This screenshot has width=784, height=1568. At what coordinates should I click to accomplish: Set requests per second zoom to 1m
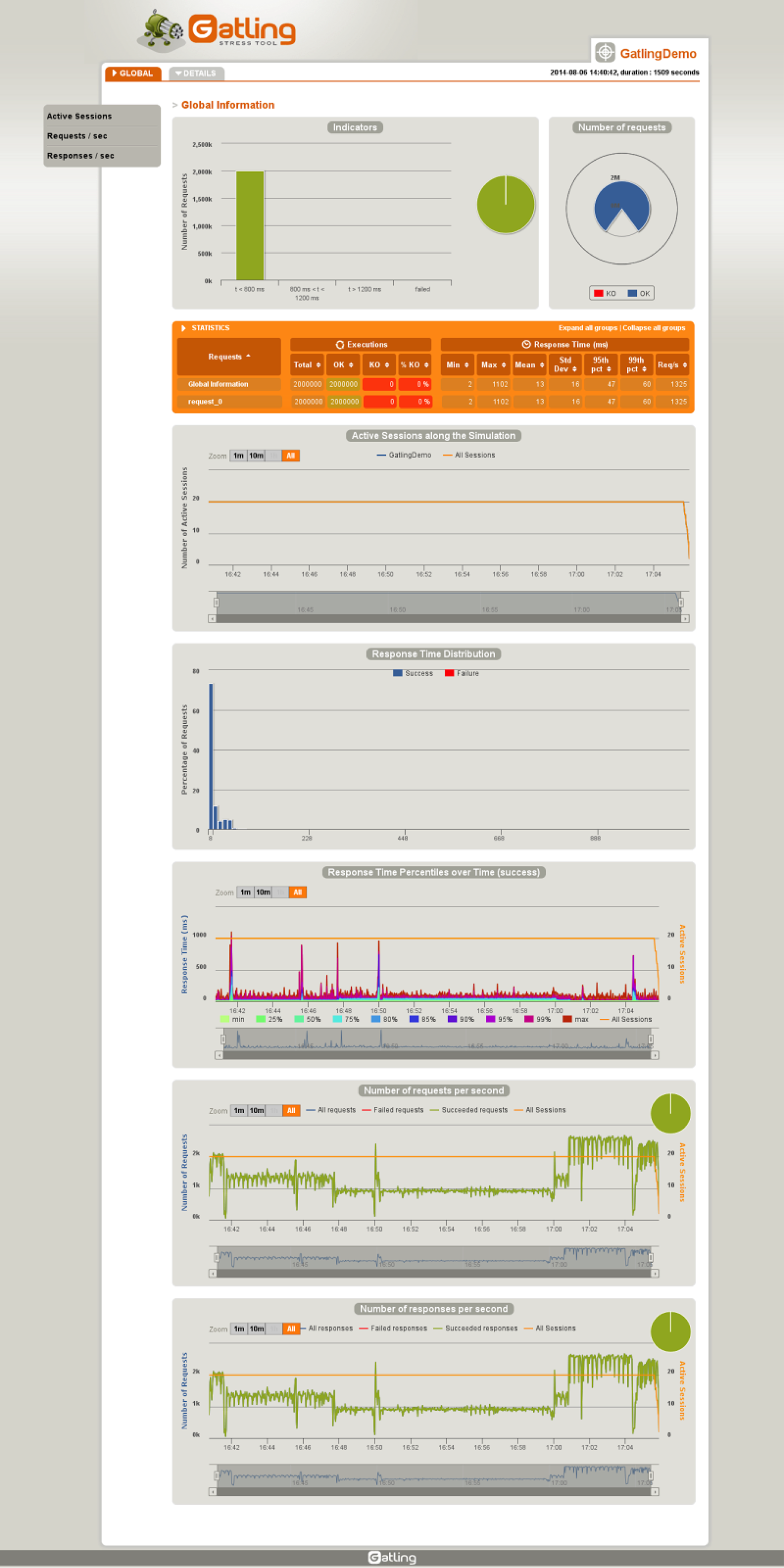point(239,1111)
